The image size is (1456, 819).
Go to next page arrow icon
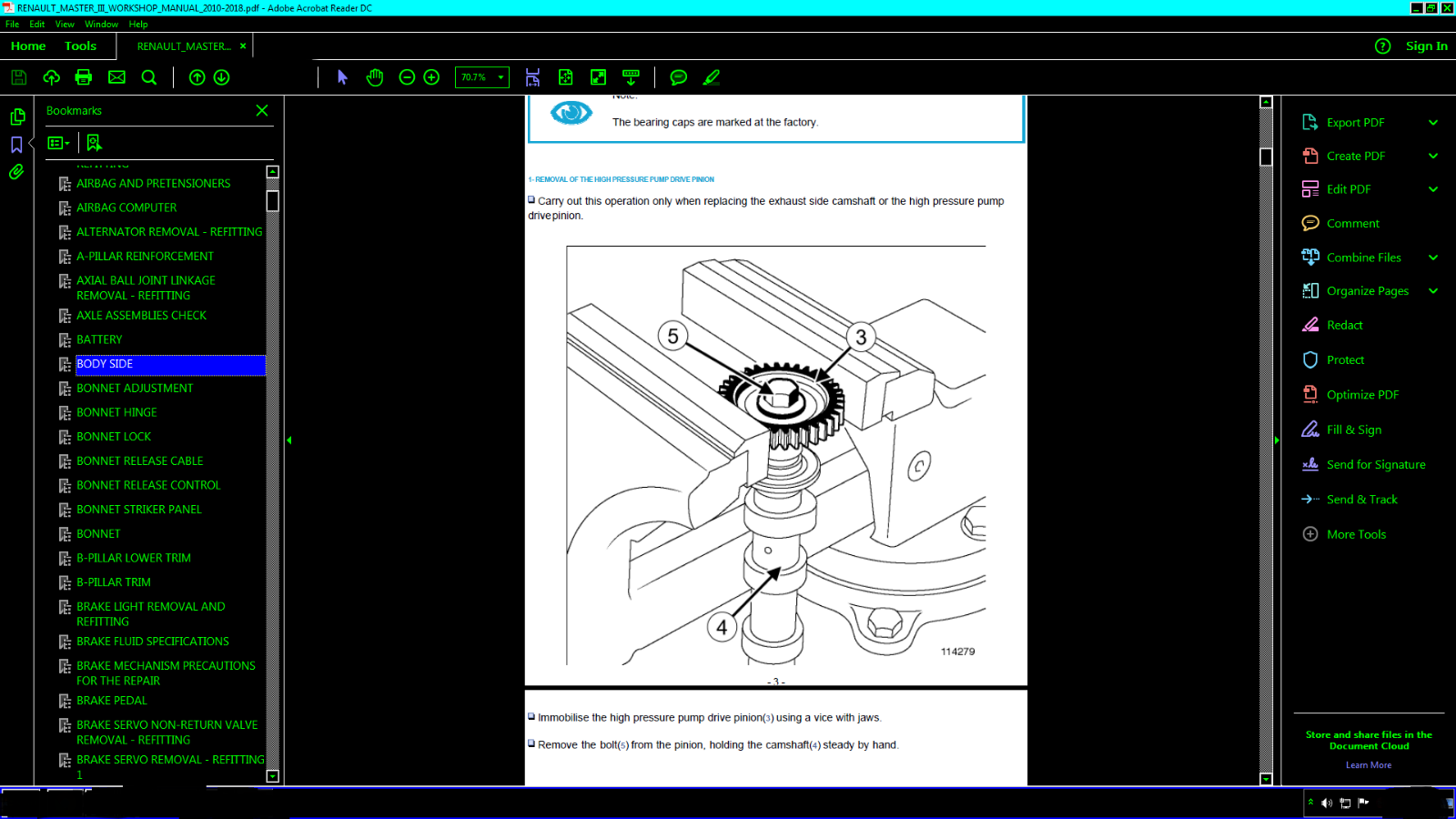(221, 77)
